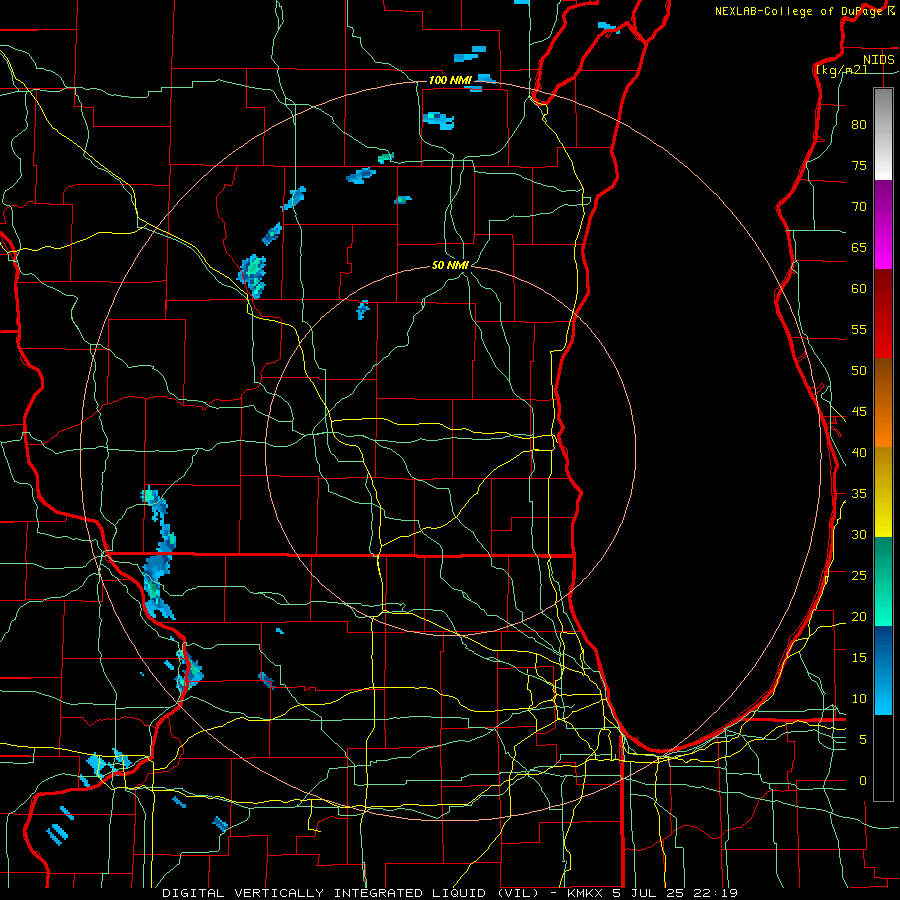Viewport: 900px width, 900px height.
Task: Click the 20 value on color scale
Action: coord(859,617)
